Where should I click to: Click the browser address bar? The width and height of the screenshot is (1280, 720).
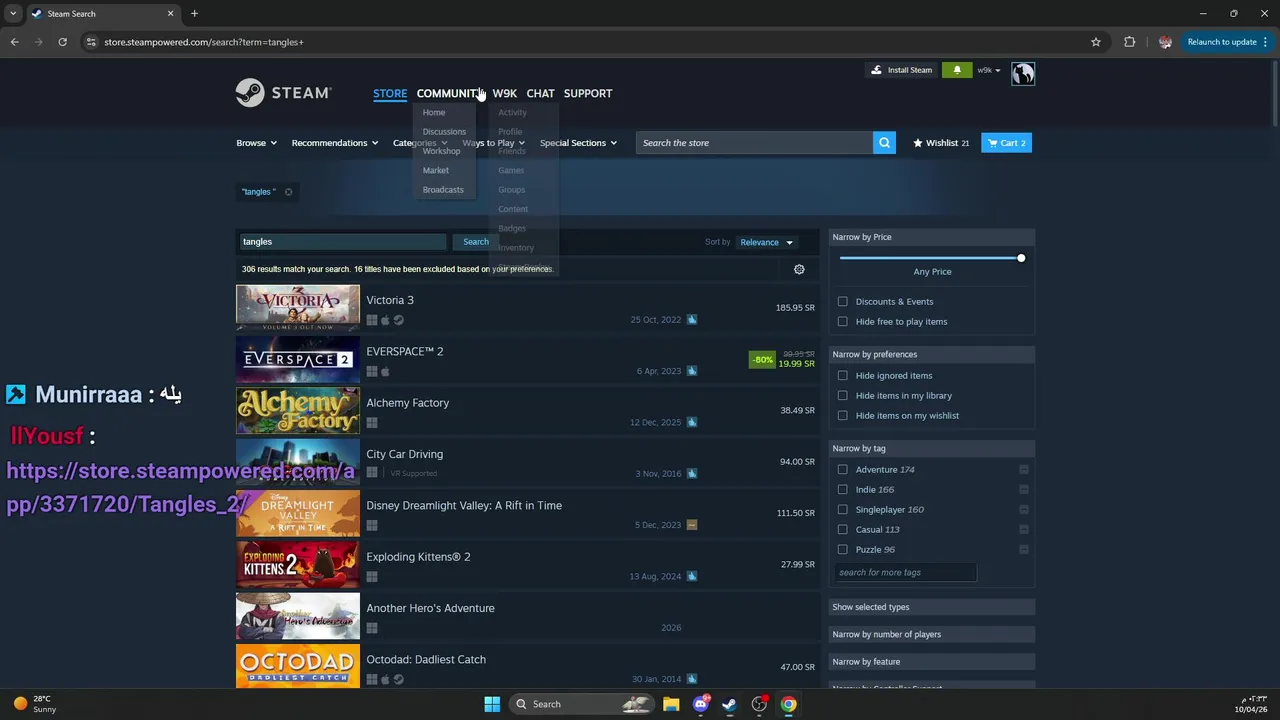click(585, 42)
